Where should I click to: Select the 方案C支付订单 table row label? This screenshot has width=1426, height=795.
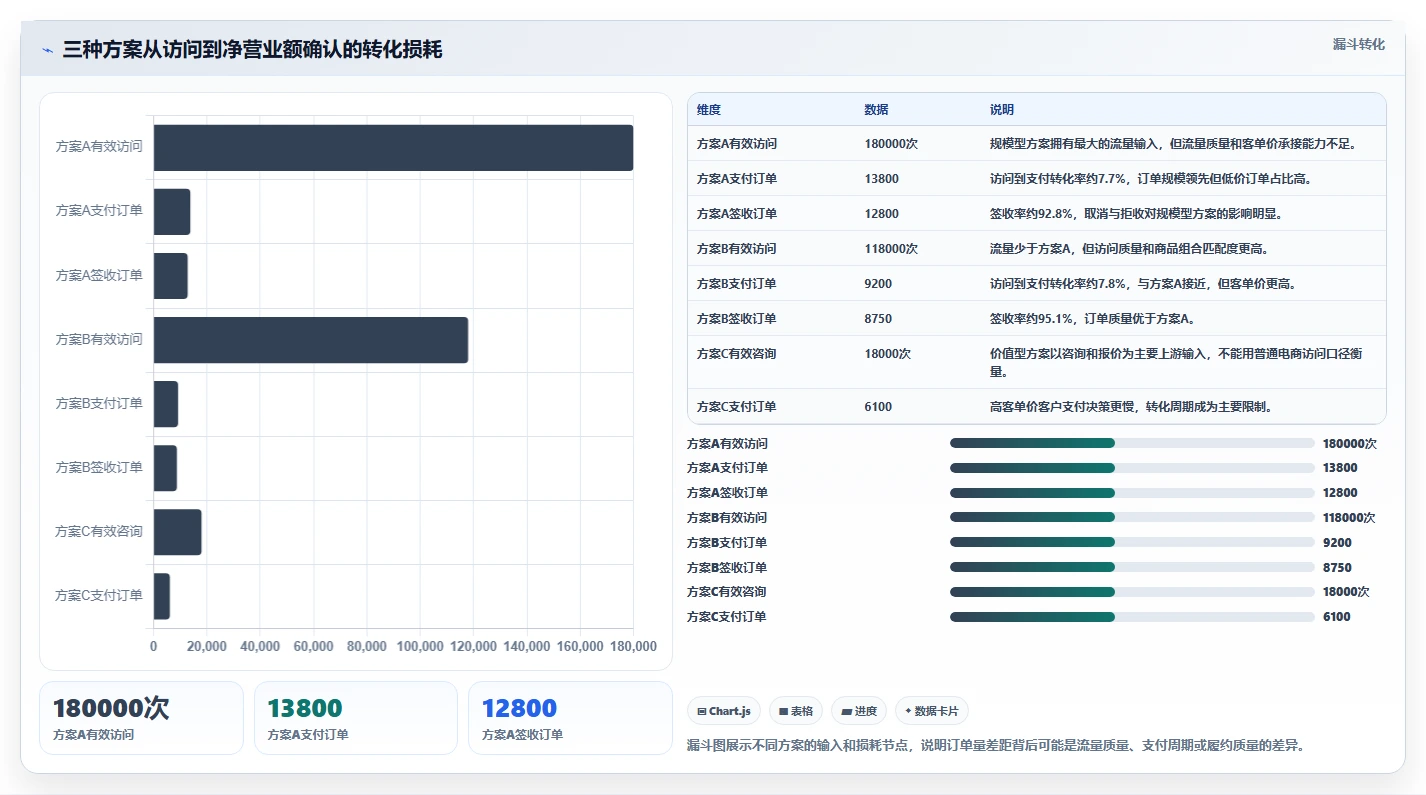(x=737, y=407)
